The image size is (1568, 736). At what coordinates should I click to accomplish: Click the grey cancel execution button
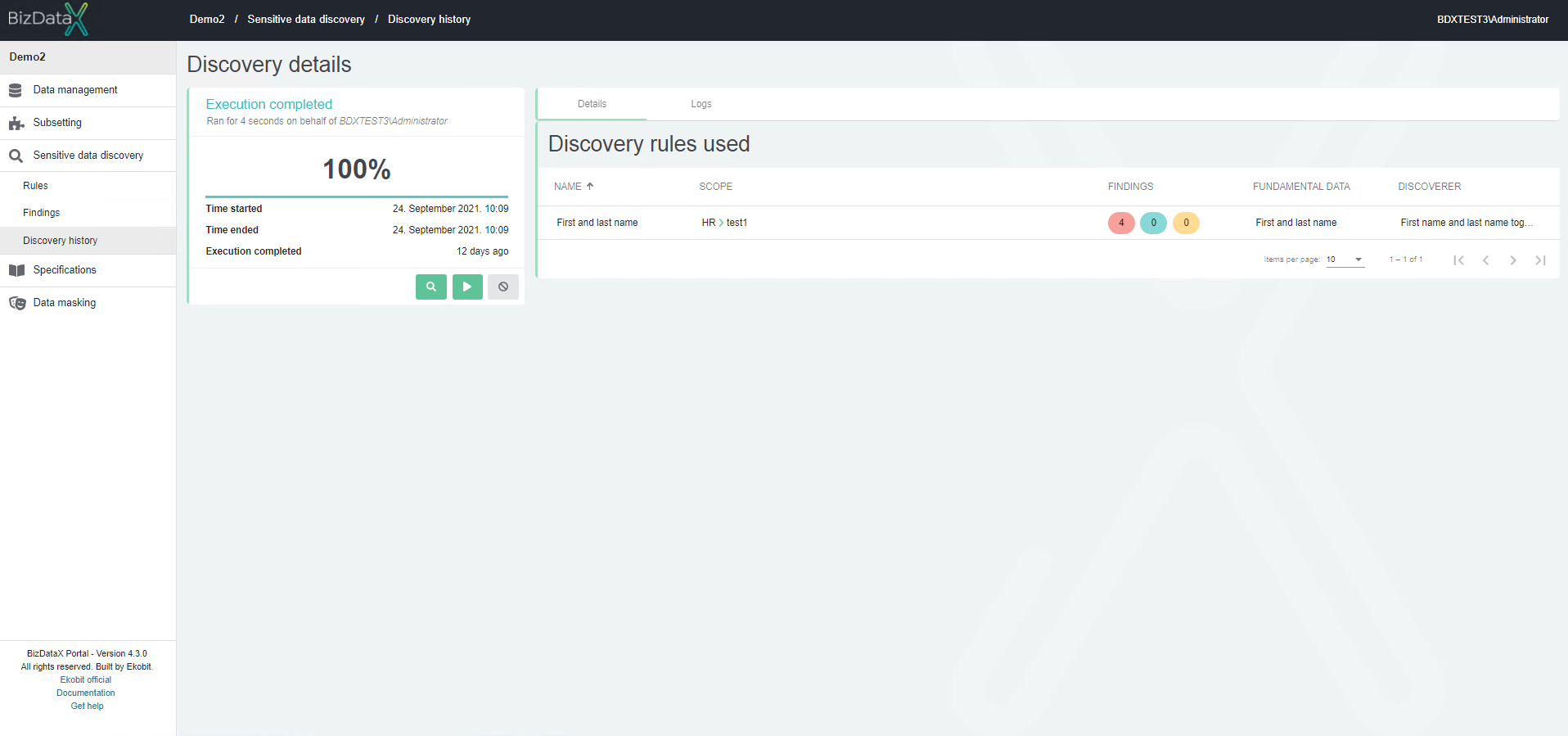coord(503,287)
